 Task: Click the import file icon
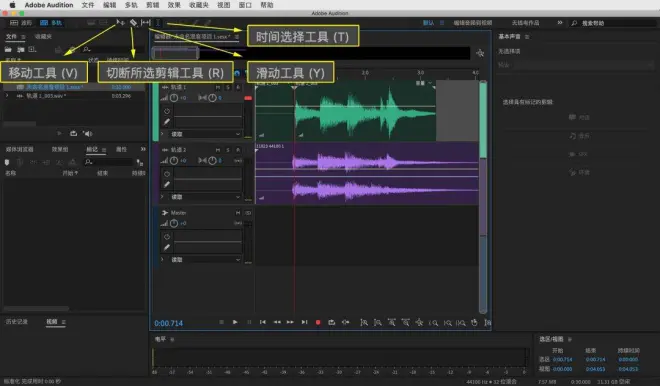click(20, 49)
